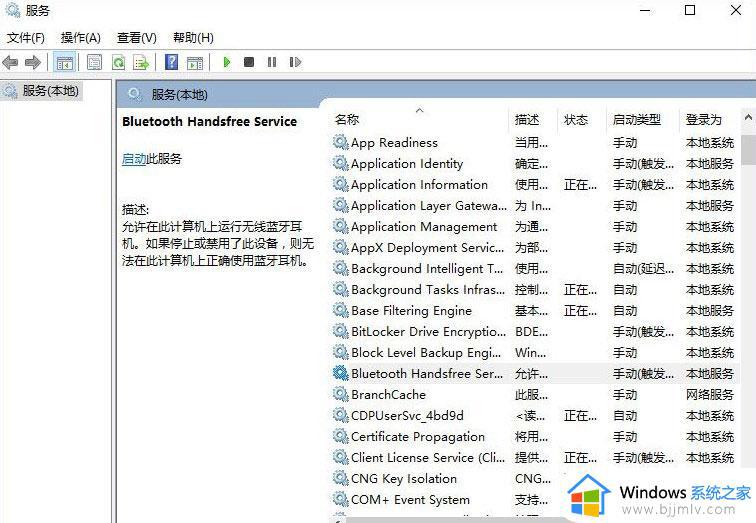This screenshot has width=756, height=523.
Task: Select the Application Information service name
Action: pyautogui.click(x=419, y=185)
